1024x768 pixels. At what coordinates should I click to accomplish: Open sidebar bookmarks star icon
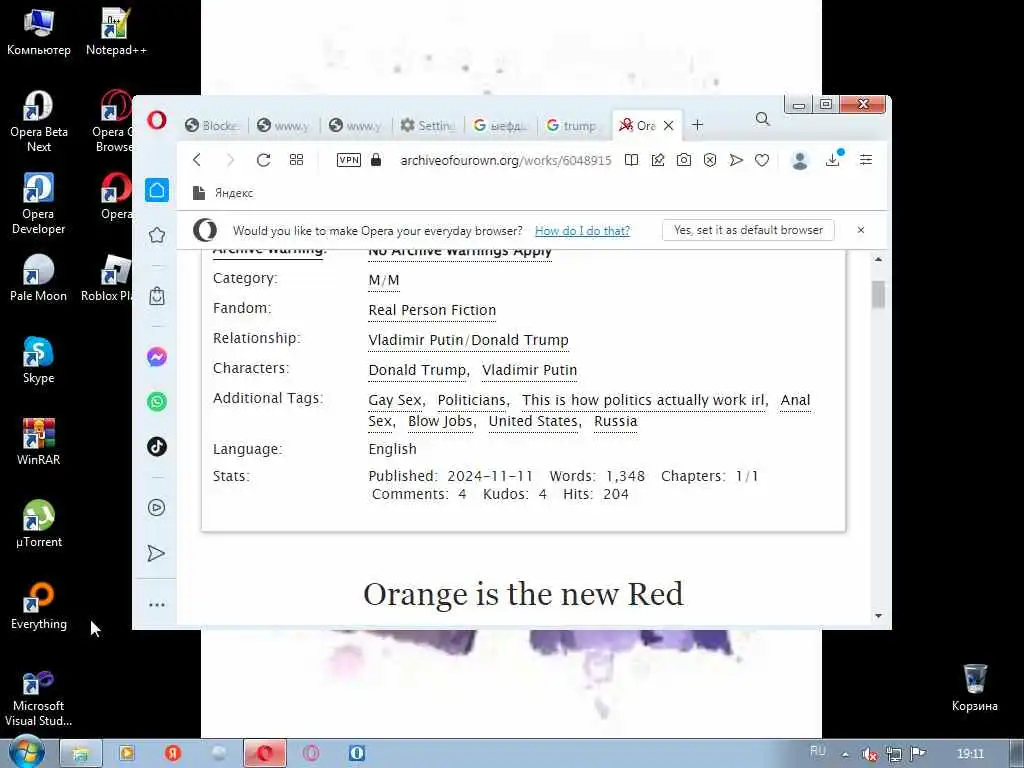[x=157, y=235]
